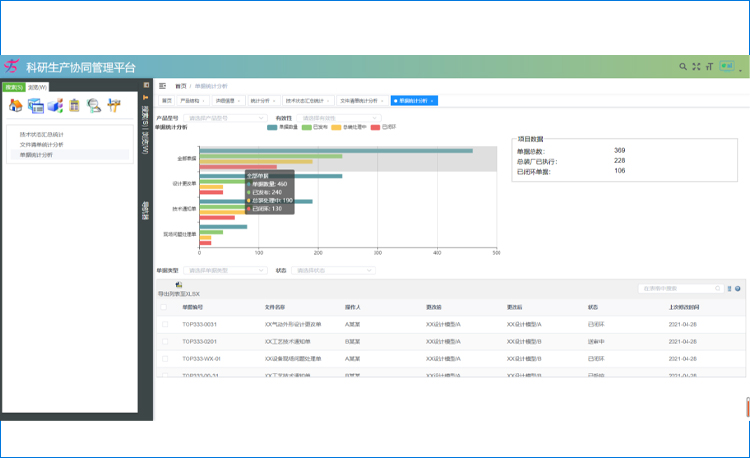The height and width of the screenshot is (458, 750).
Task: Click cell T0P333-0201 in the table
Action: click(199, 341)
